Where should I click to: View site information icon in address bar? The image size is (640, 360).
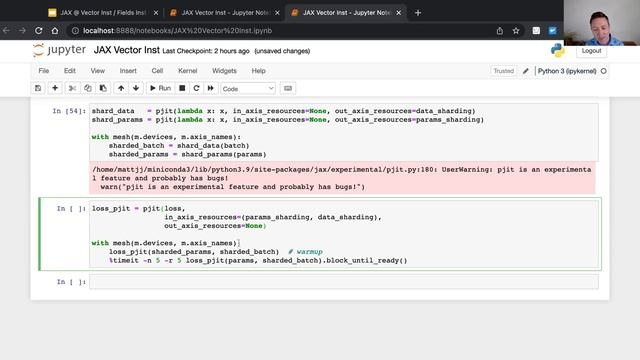point(75,31)
